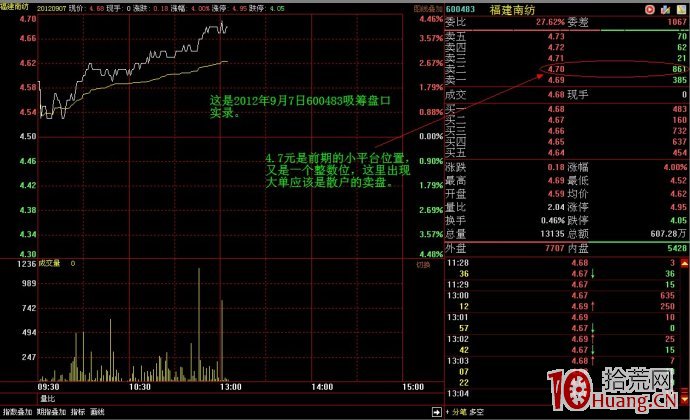Click the 委比 value 27.62%
Viewport: 690px width, 420px height.
pyautogui.click(x=550, y=22)
